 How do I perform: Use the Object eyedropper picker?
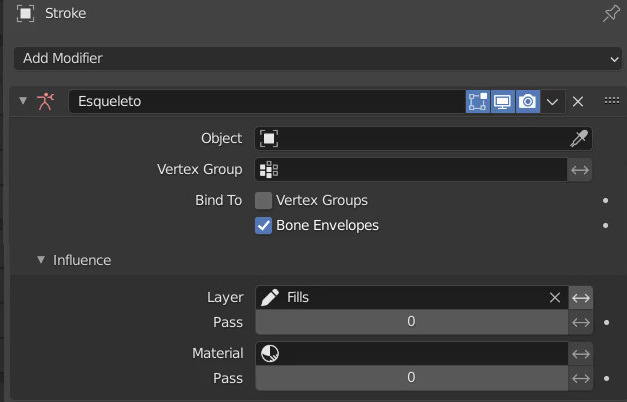(x=579, y=138)
